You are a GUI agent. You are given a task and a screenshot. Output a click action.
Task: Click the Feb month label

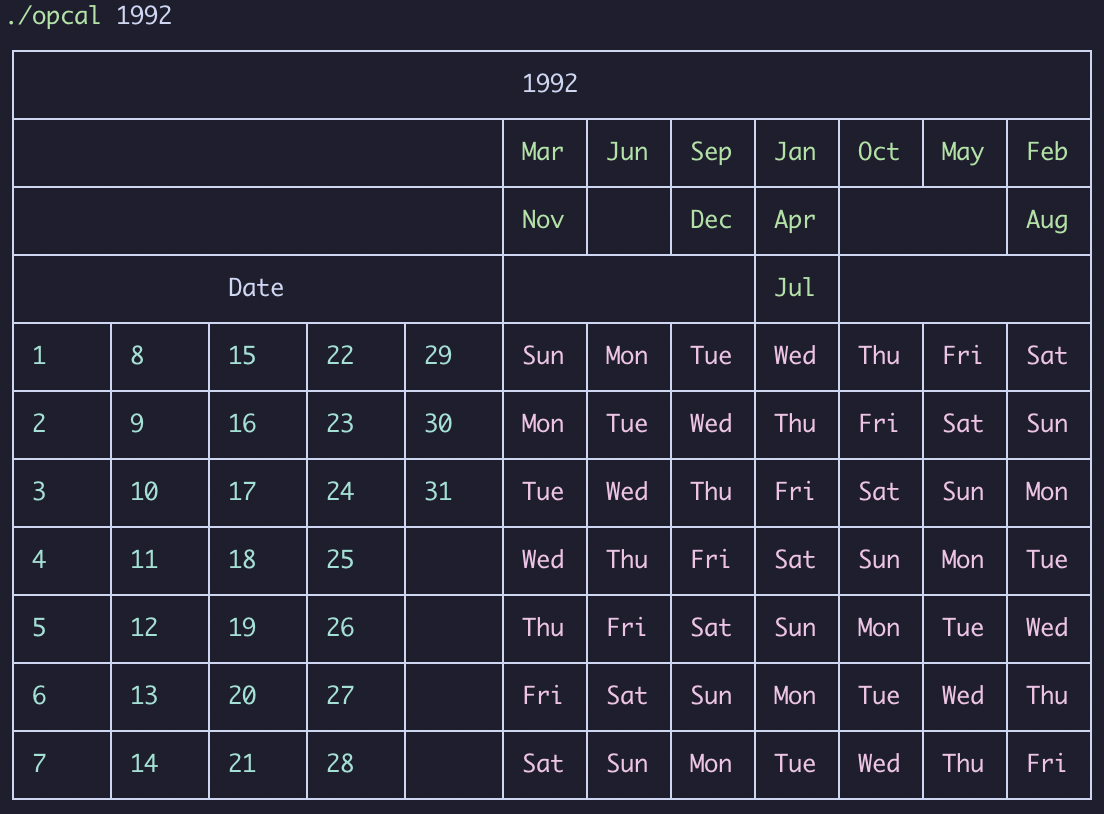coord(1047,152)
